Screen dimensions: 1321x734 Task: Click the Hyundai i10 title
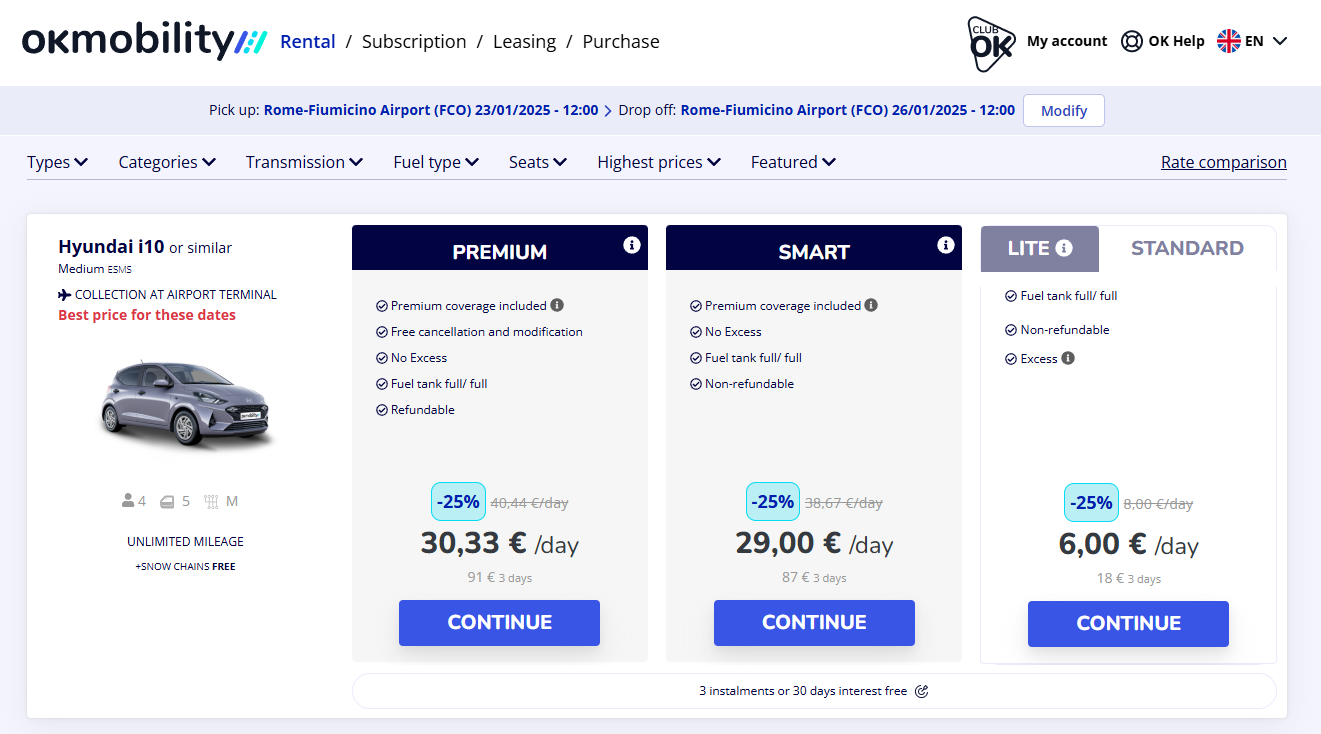[111, 246]
